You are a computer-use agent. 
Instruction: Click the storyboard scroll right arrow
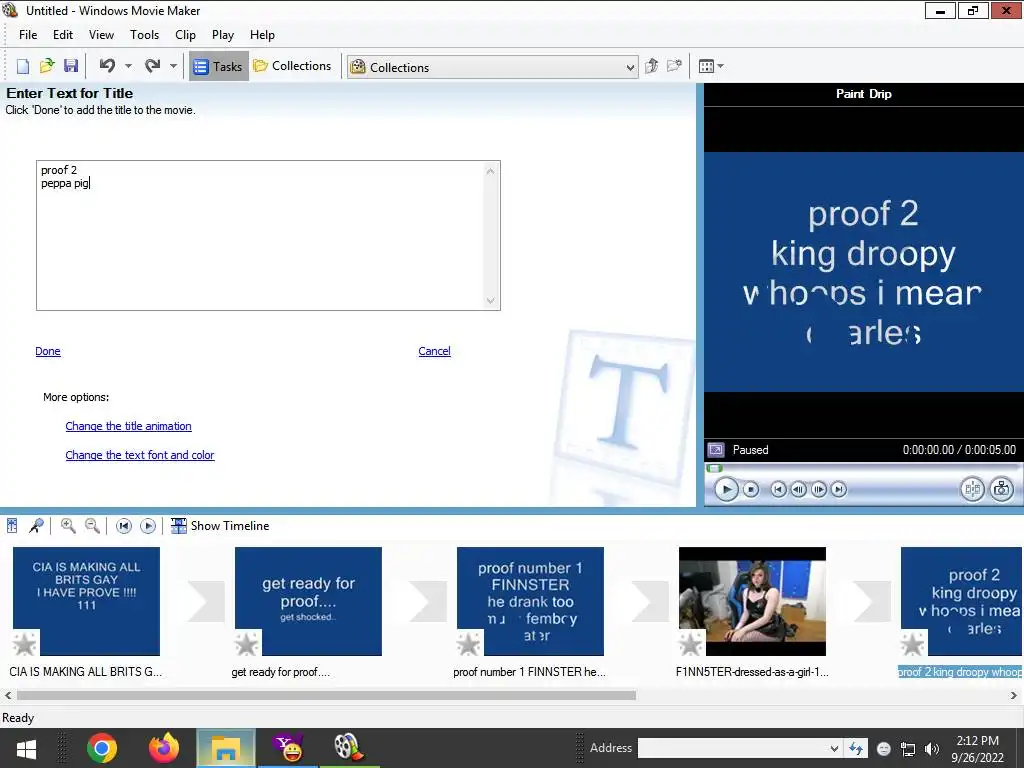tap(1014, 696)
